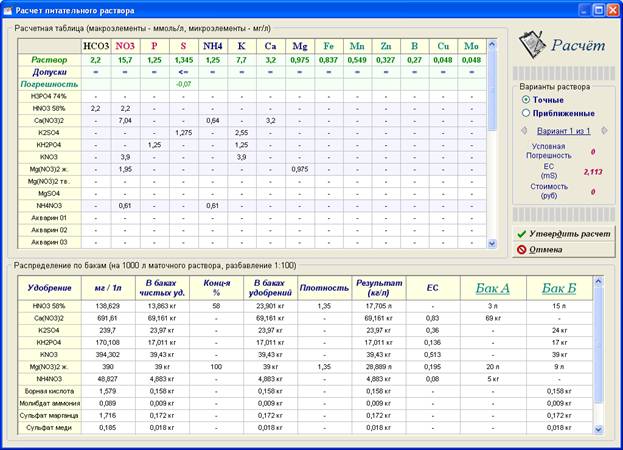623x450 pixels.
Task: Click the Расчёт clipboard icon
Action: click(x=532, y=45)
